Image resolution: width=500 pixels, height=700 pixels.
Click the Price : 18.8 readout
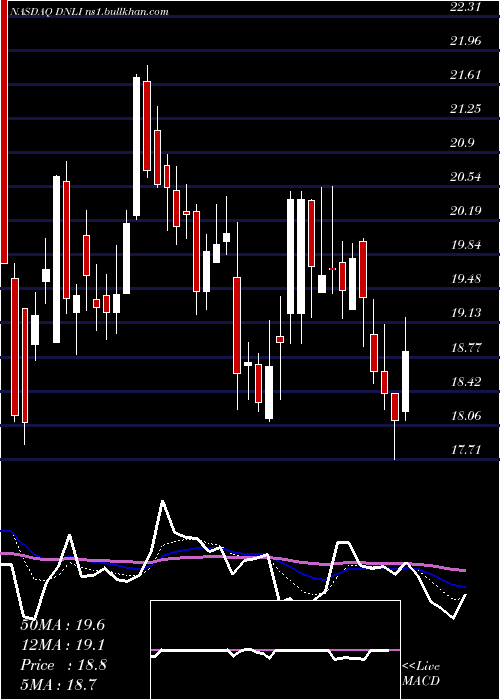63,665
